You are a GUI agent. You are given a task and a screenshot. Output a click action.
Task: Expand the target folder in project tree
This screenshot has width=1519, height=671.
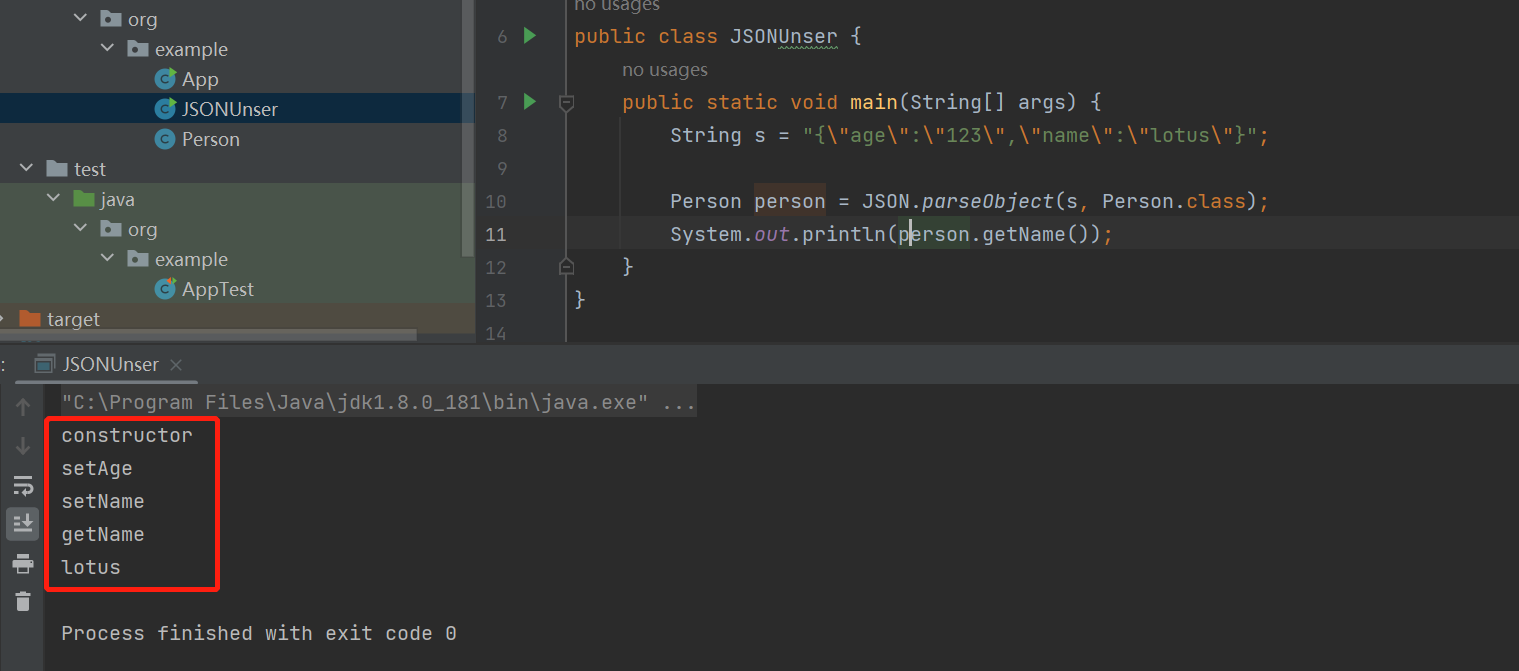coord(3,319)
